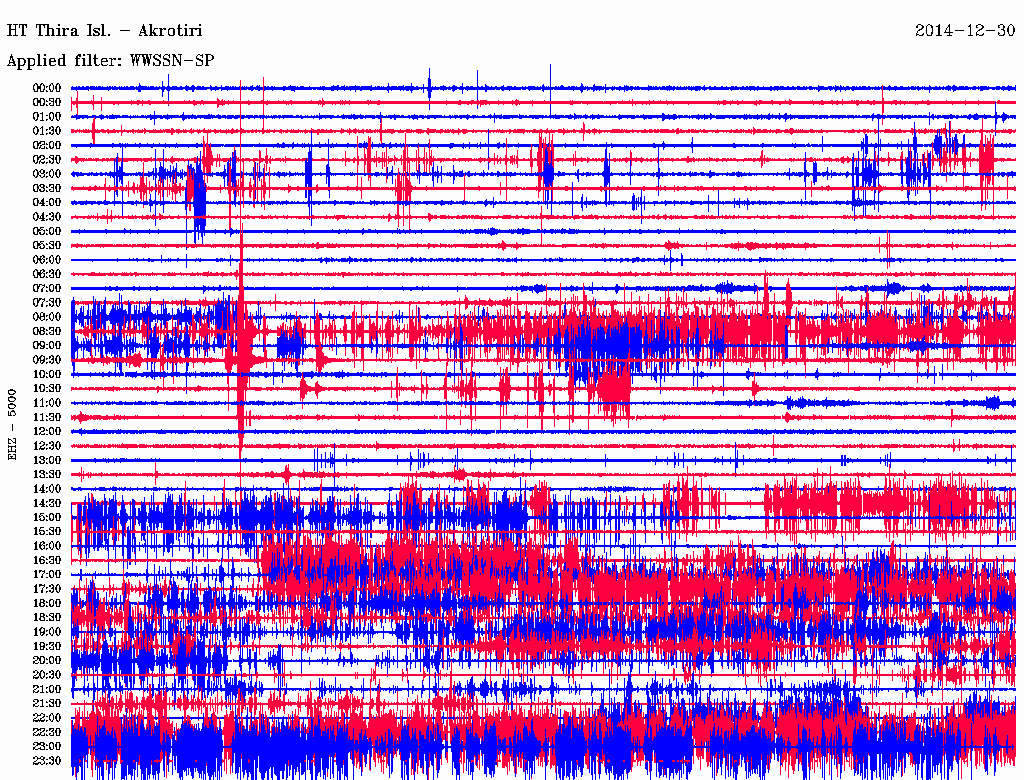The image size is (1024, 780).
Task: Select the 05:30 time label
Action: coord(47,246)
